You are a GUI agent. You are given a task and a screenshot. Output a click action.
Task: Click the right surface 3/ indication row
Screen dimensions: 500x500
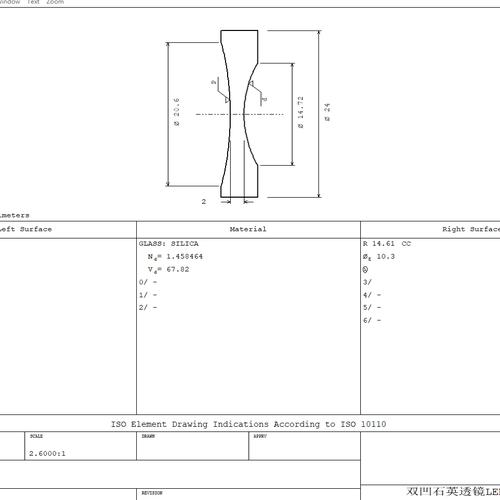367,282
